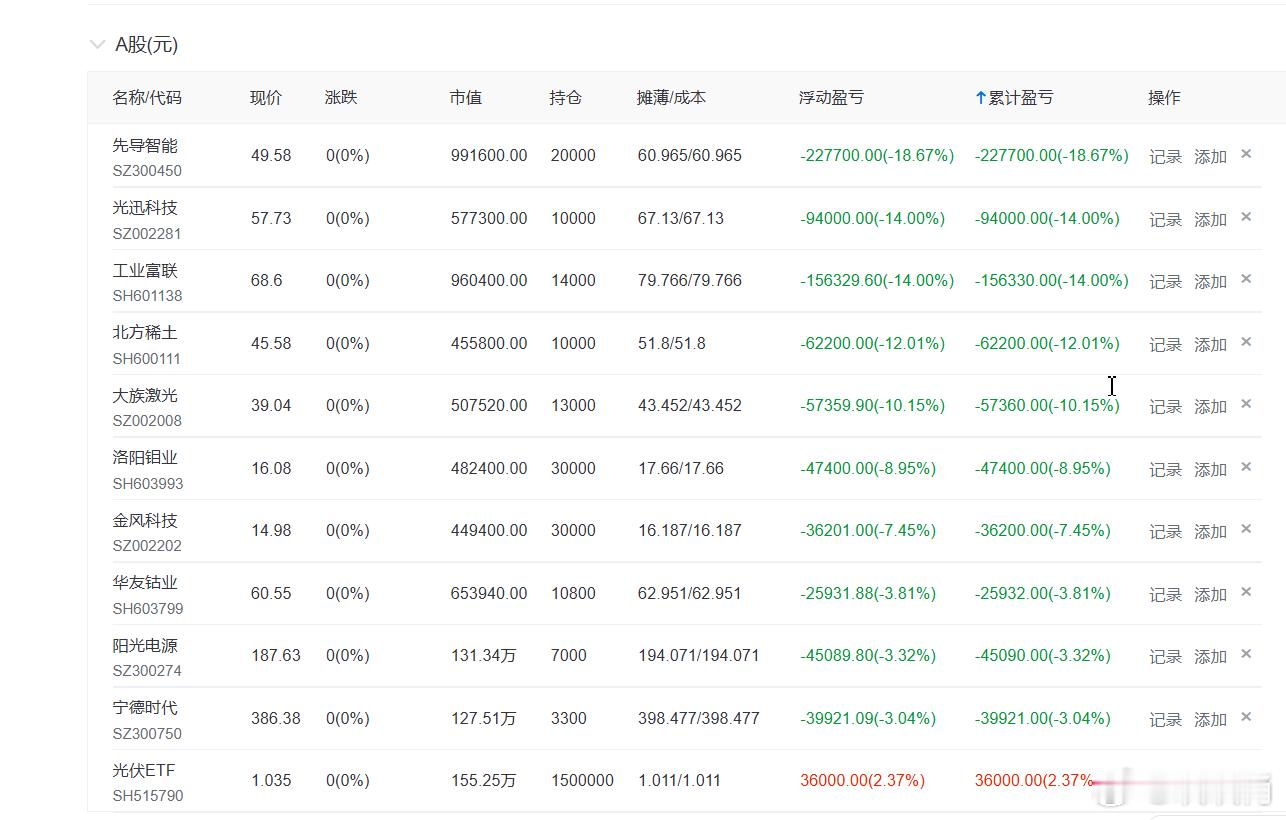Delete the 先导智能 row with X icon
This screenshot has height=820, width=1286.
pos(1246,154)
